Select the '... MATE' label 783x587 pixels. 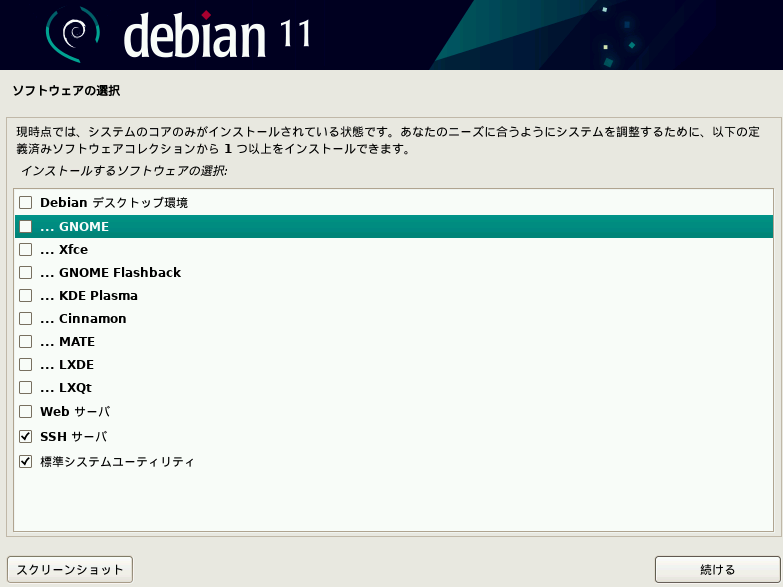67,341
